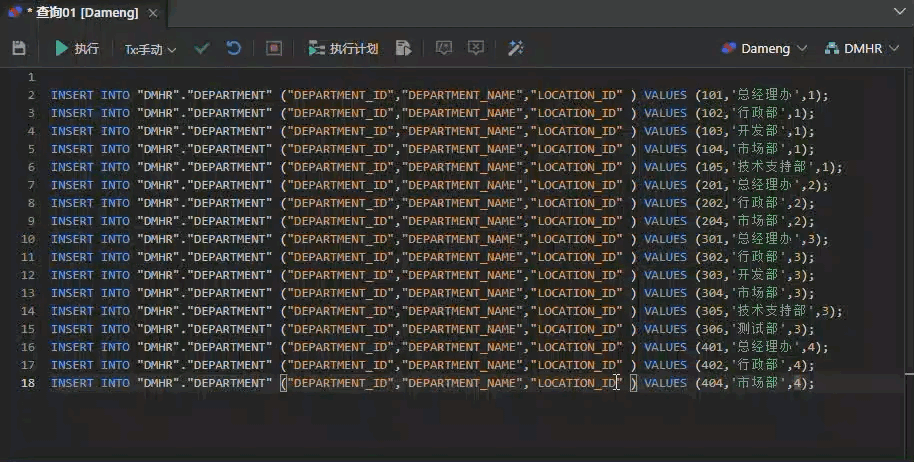Click line number 5 in the gutter
Screen dimensions: 914x462
[31, 149]
